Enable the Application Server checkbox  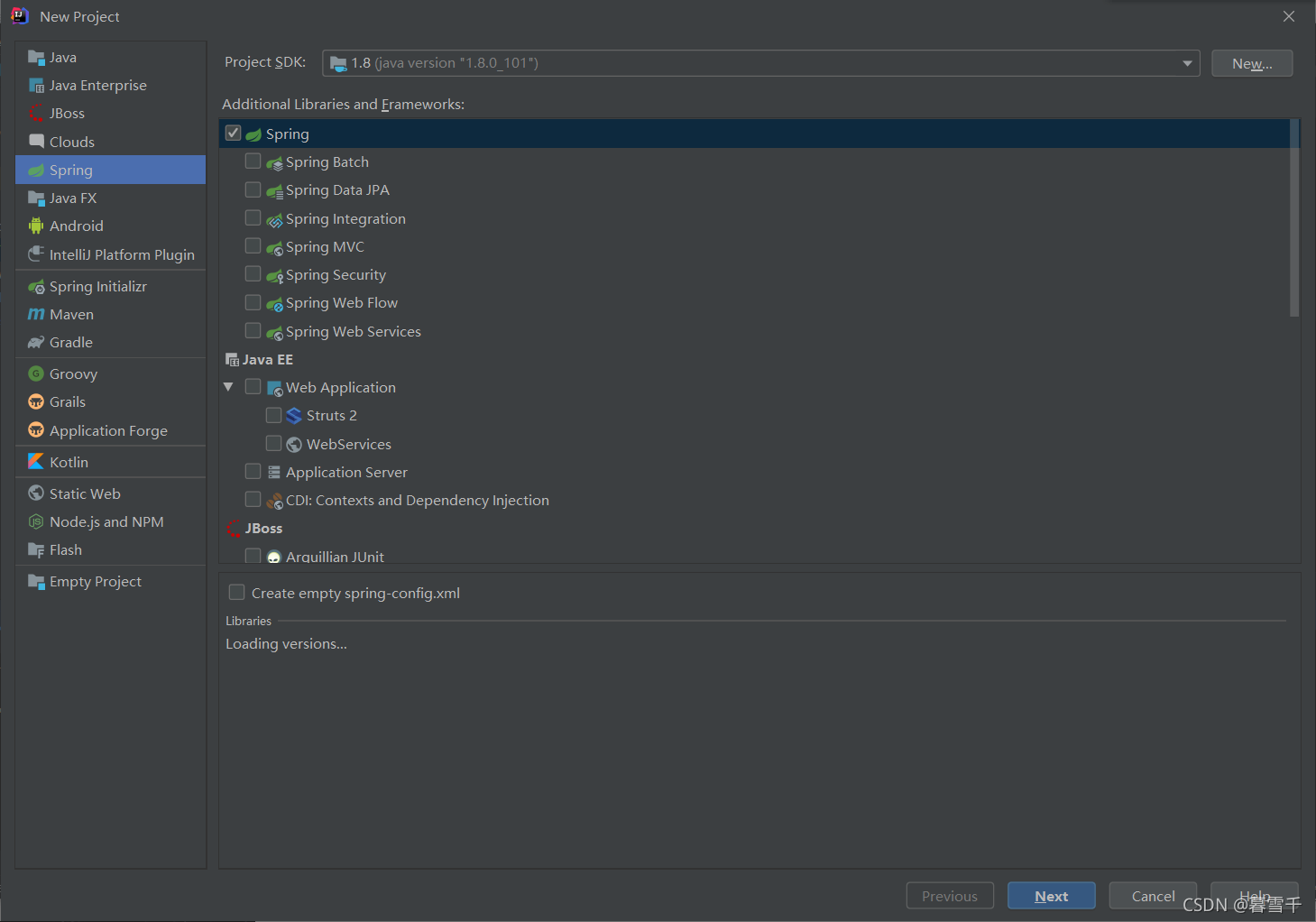[253, 472]
